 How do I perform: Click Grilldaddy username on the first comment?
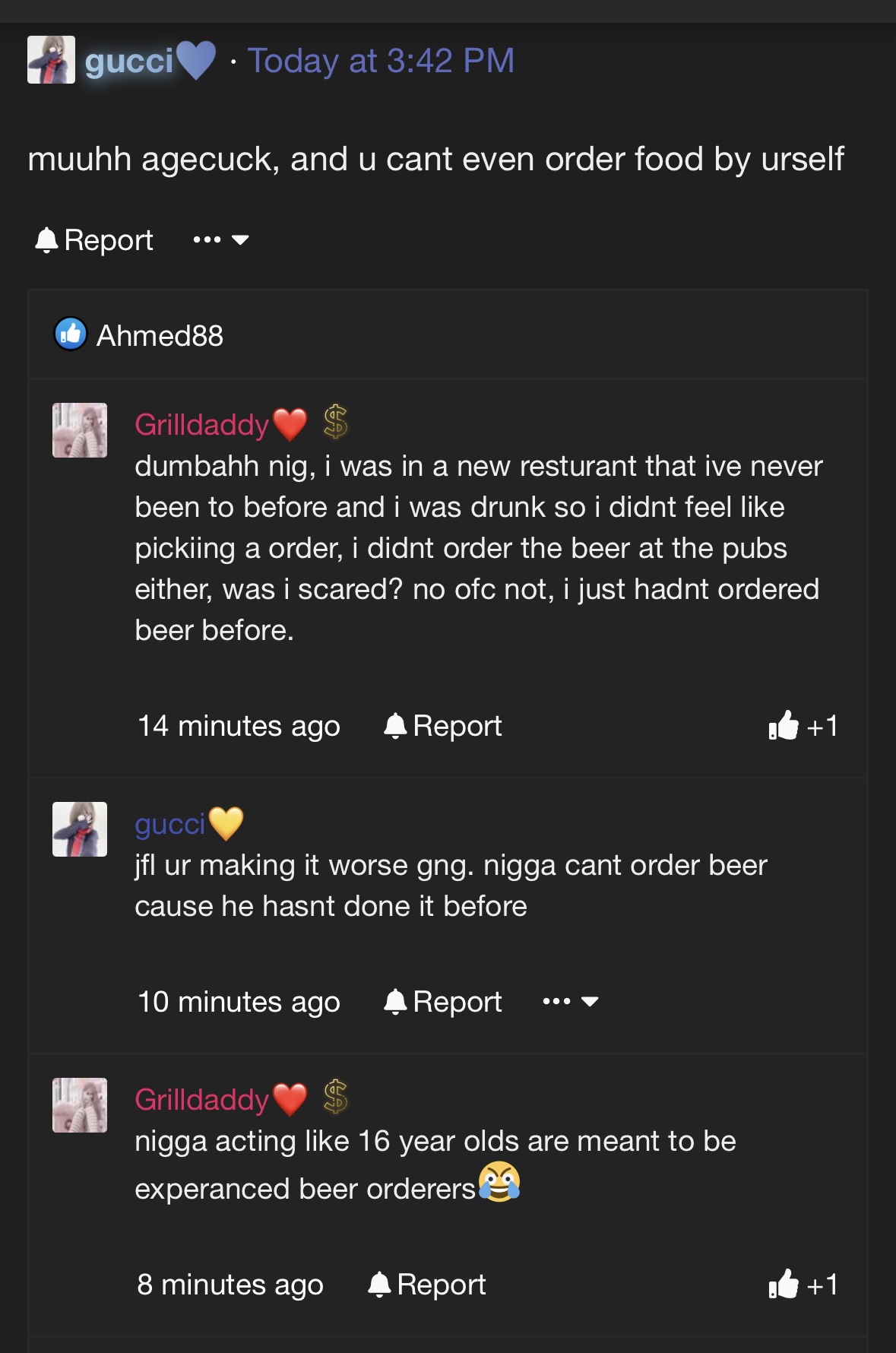(201, 425)
